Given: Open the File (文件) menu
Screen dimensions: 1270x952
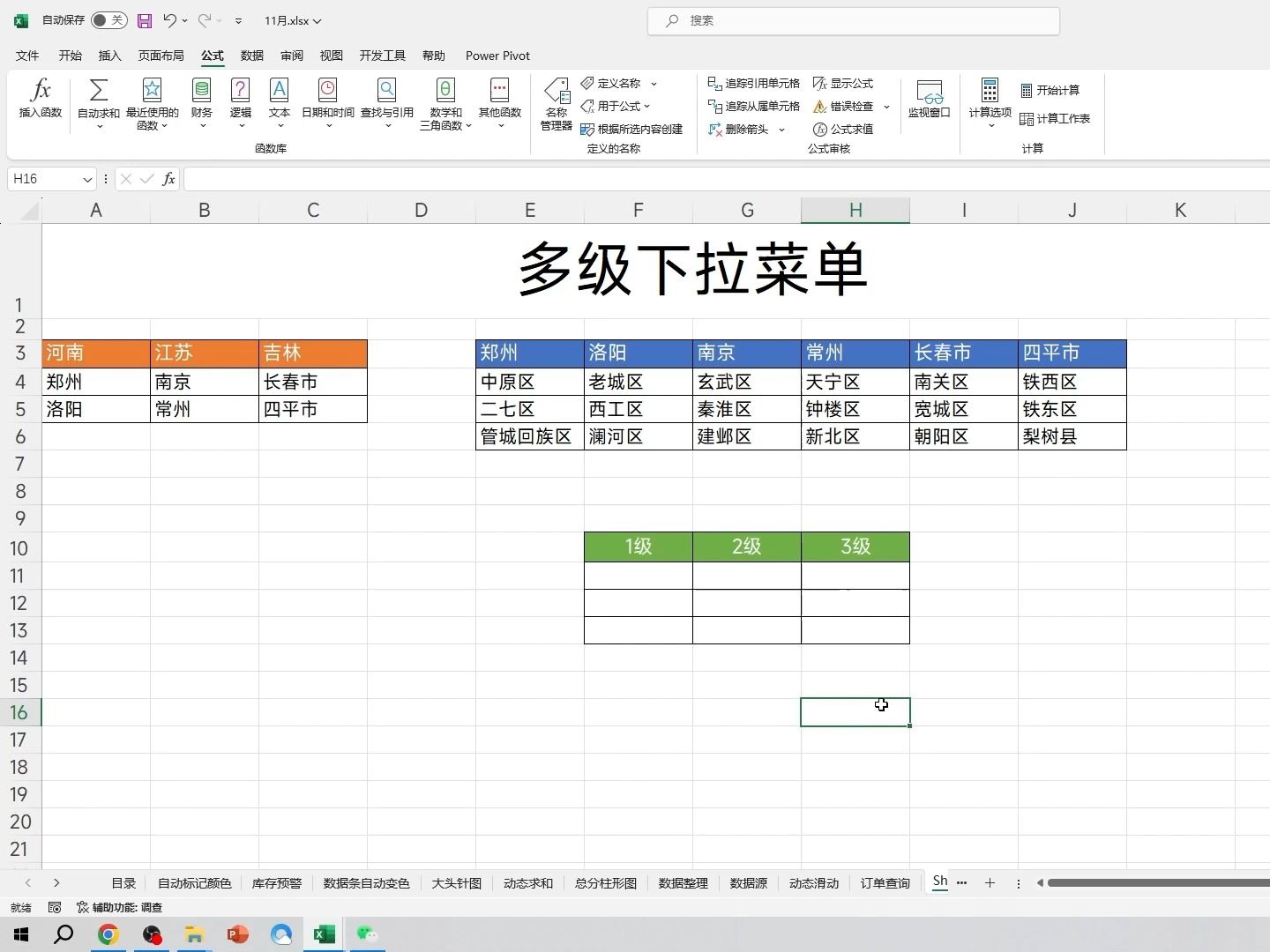Looking at the screenshot, I should [x=27, y=56].
